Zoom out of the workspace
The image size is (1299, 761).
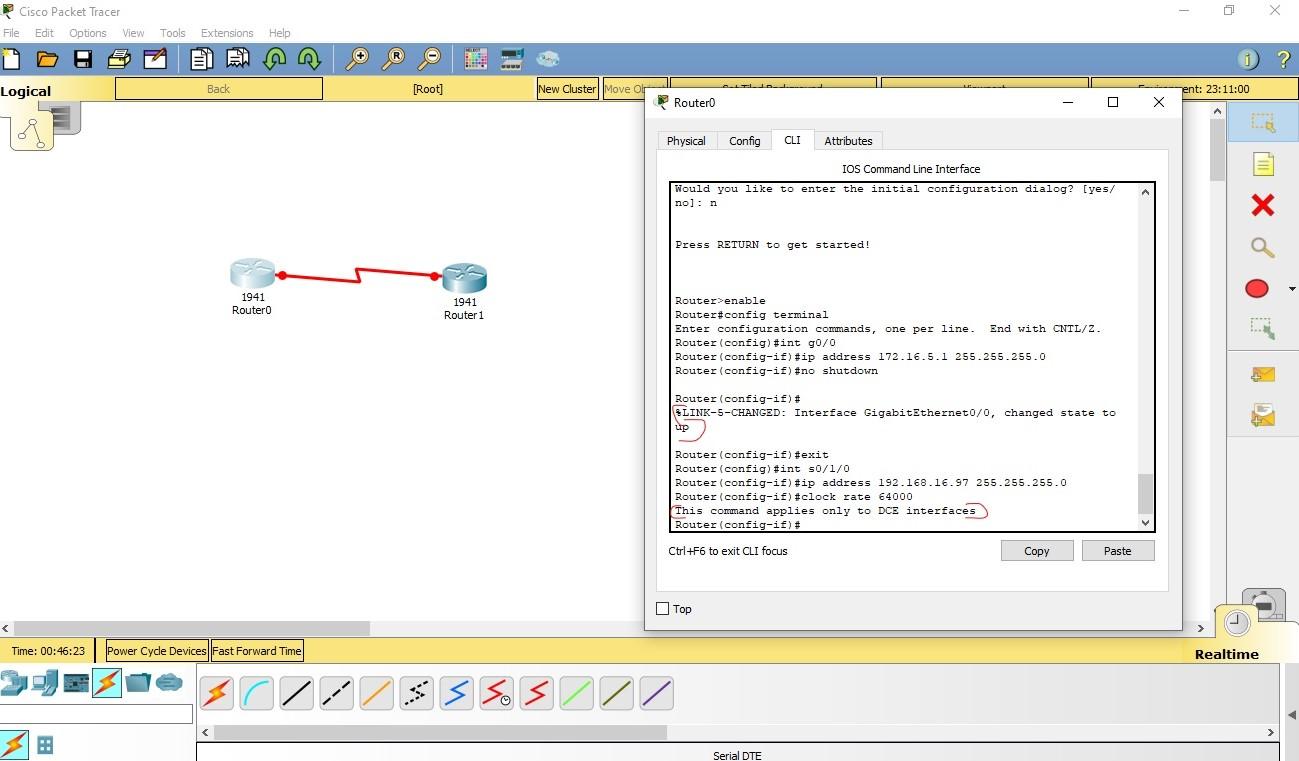(429, 59)
